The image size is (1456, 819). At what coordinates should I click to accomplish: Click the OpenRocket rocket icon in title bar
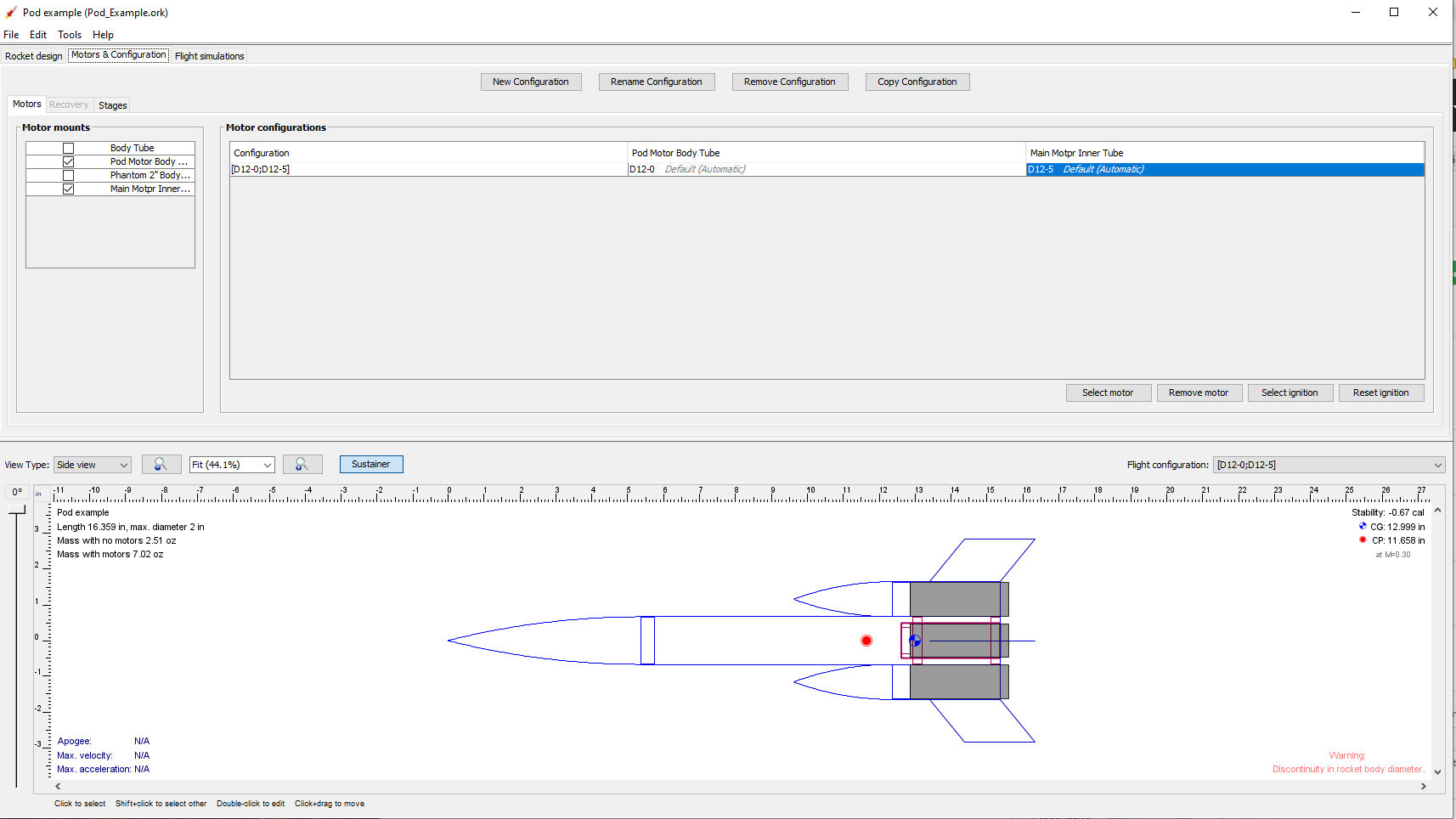[x=9, y=12]
